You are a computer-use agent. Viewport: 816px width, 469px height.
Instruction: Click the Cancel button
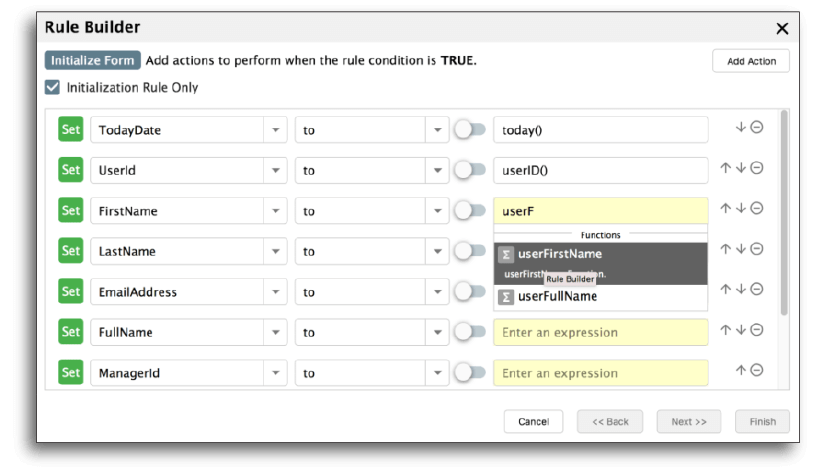pos(533,421)
